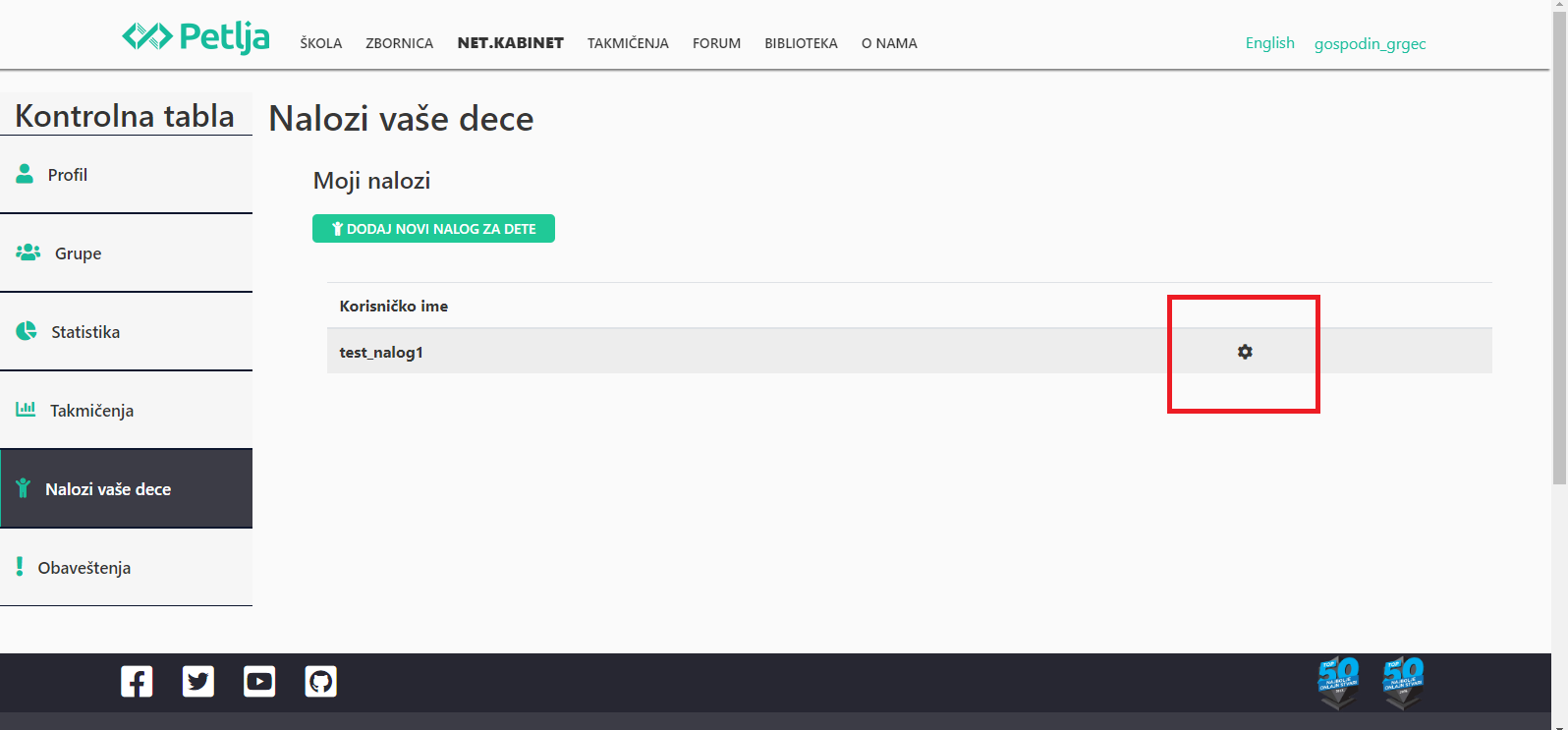Click the Statistika pie chart icon
Viewport: 1568px width, 730px height.
point(27,331)
